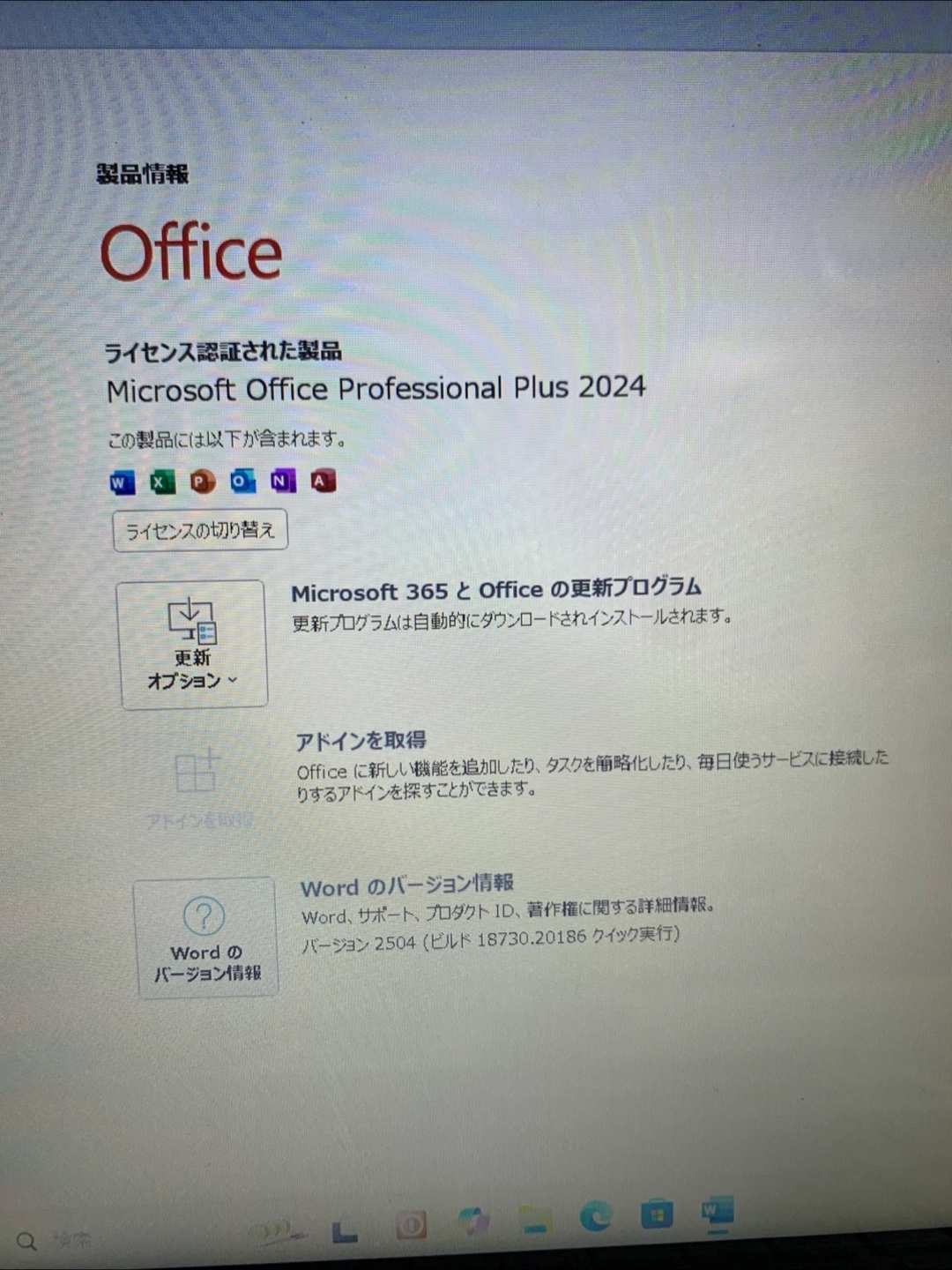
Task: Click the Microsoft 365 と Office の更新プログラム heading
Action: pyautogui.click(x=496, y=590)
